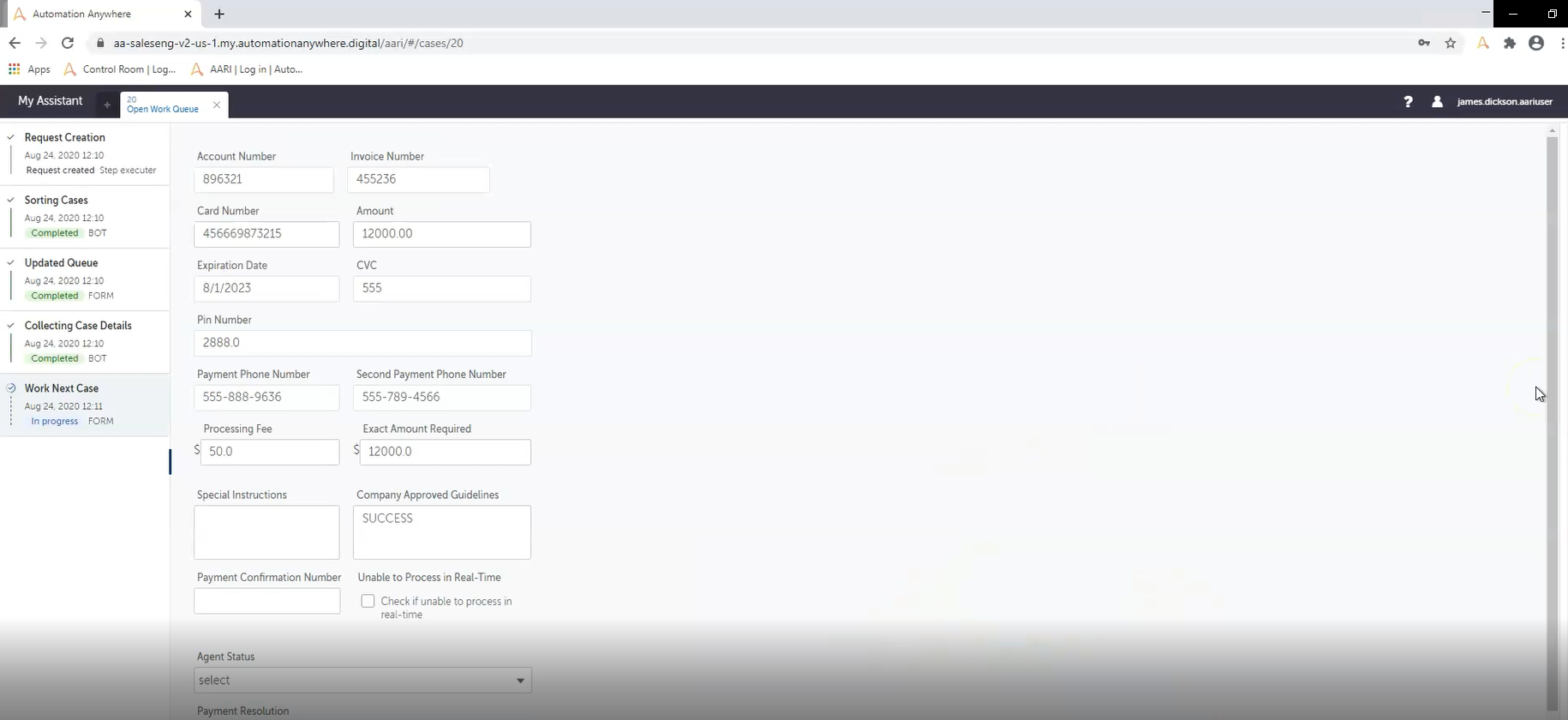Viewport: 1568px width, 720px height.
Task: Click the CVC field
Action: (442, 289)
